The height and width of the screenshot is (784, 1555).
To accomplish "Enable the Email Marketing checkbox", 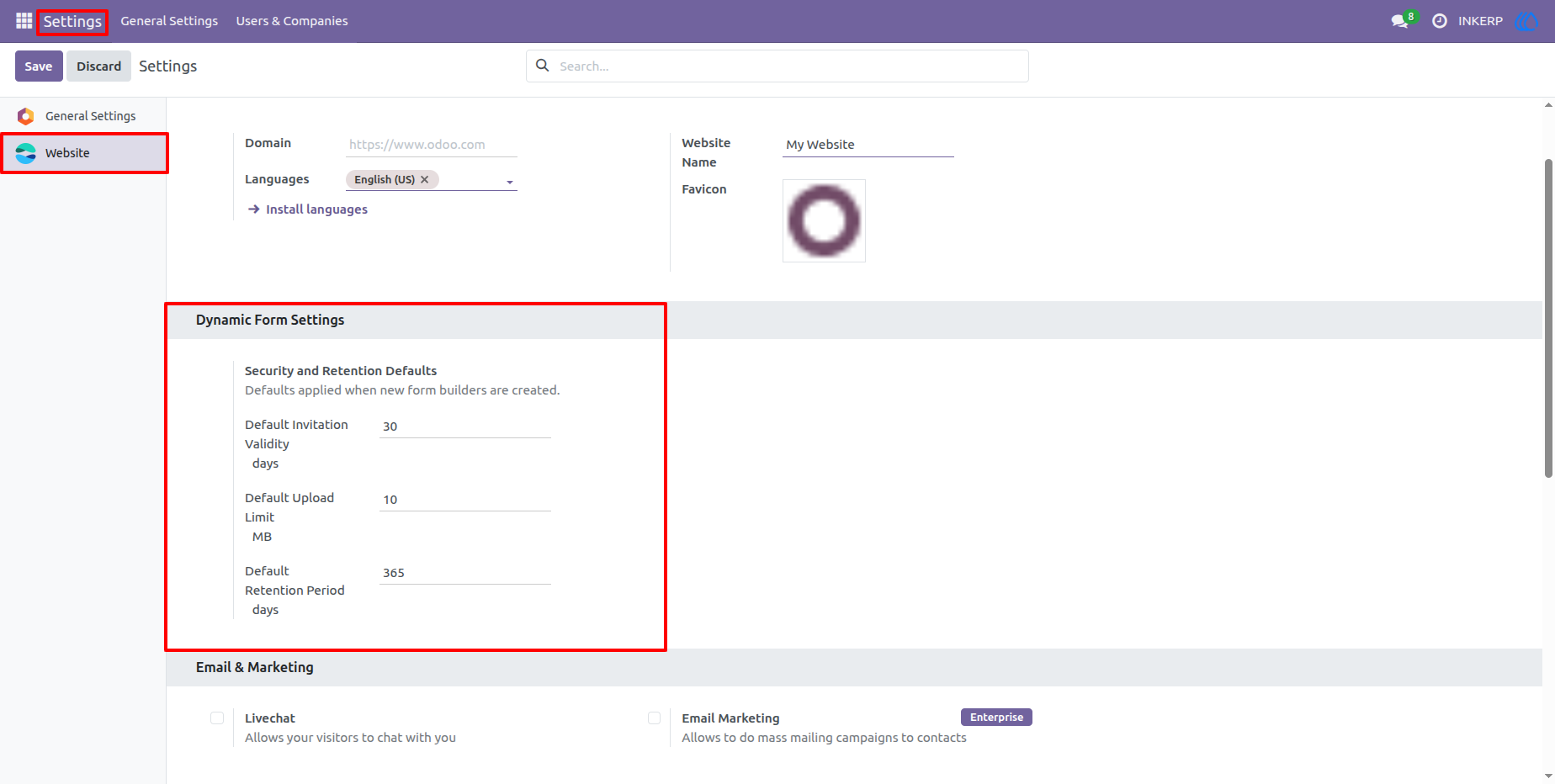I will 654,718.
